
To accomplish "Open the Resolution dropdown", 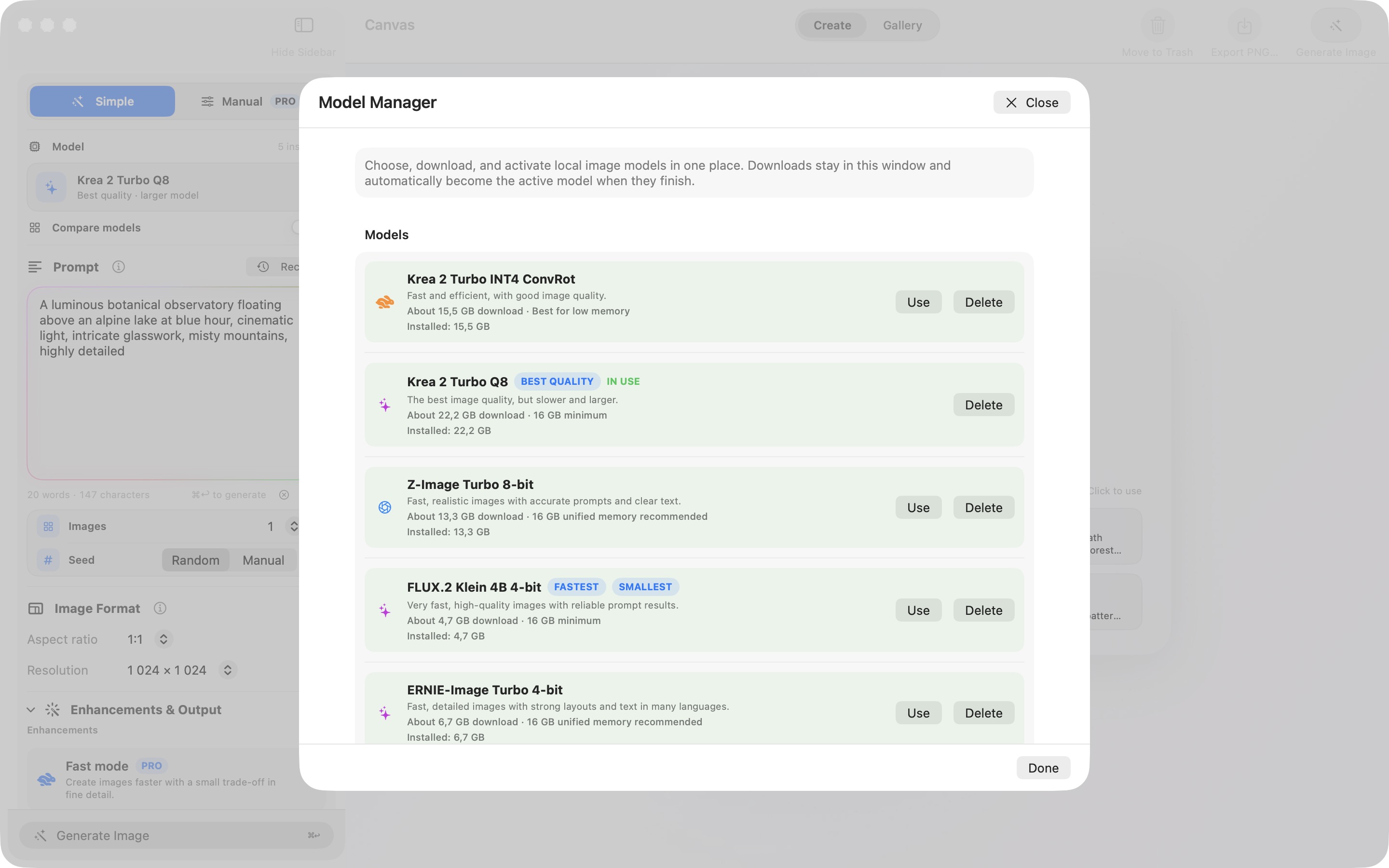I will tap(228, 670).
